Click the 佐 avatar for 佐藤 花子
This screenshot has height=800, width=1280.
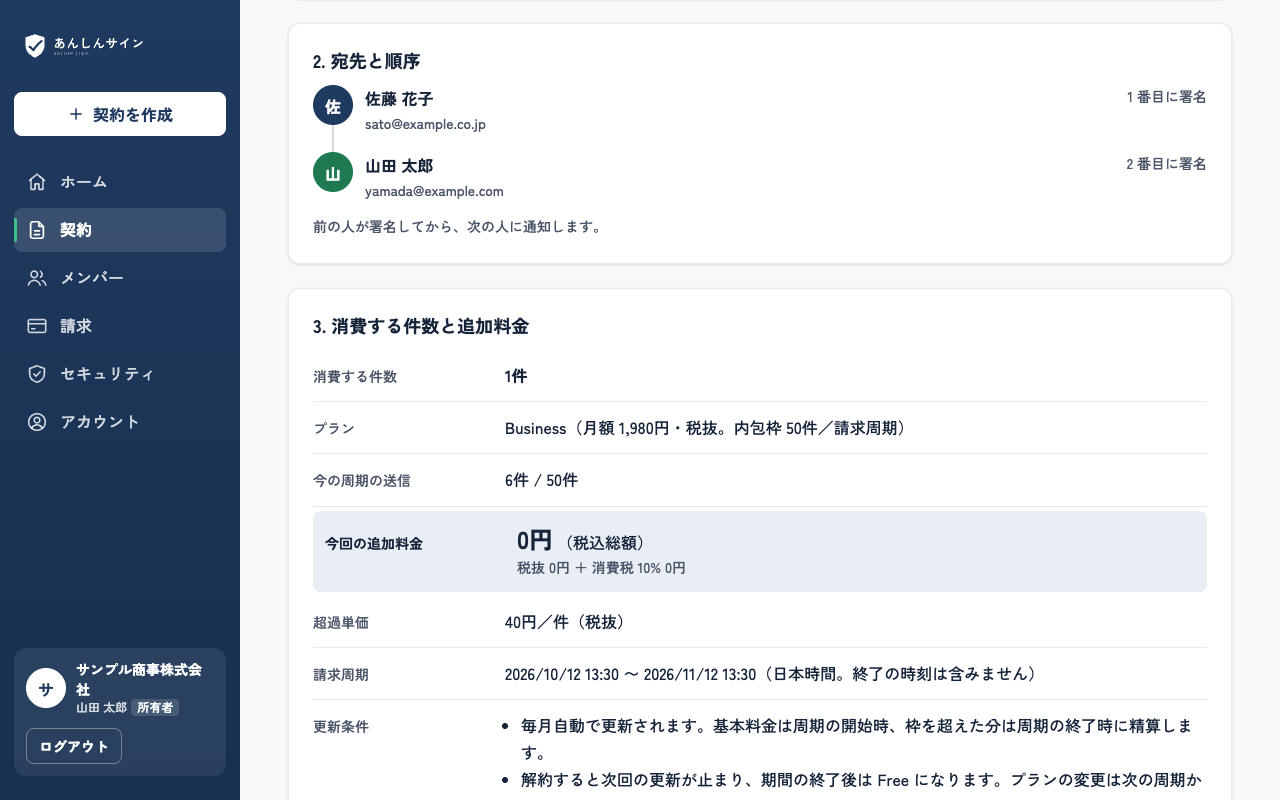coord(333,106)
